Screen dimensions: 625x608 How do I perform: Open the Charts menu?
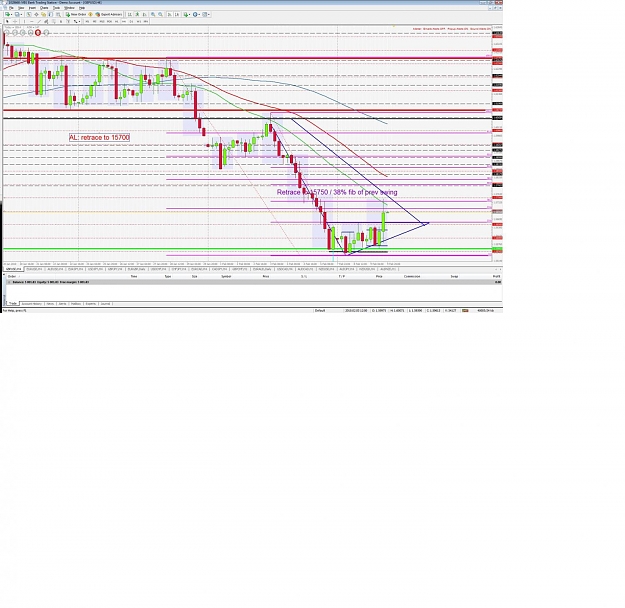coord(44,8)
